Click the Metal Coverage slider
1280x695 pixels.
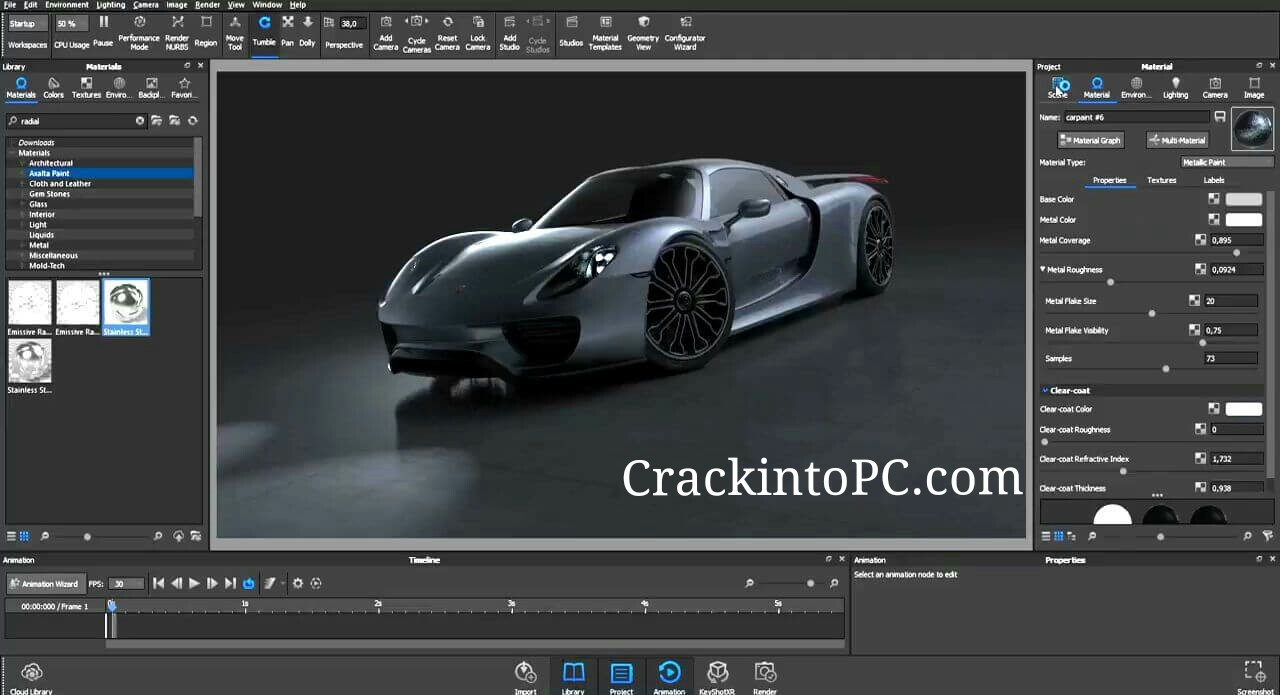click(1154, 253)
